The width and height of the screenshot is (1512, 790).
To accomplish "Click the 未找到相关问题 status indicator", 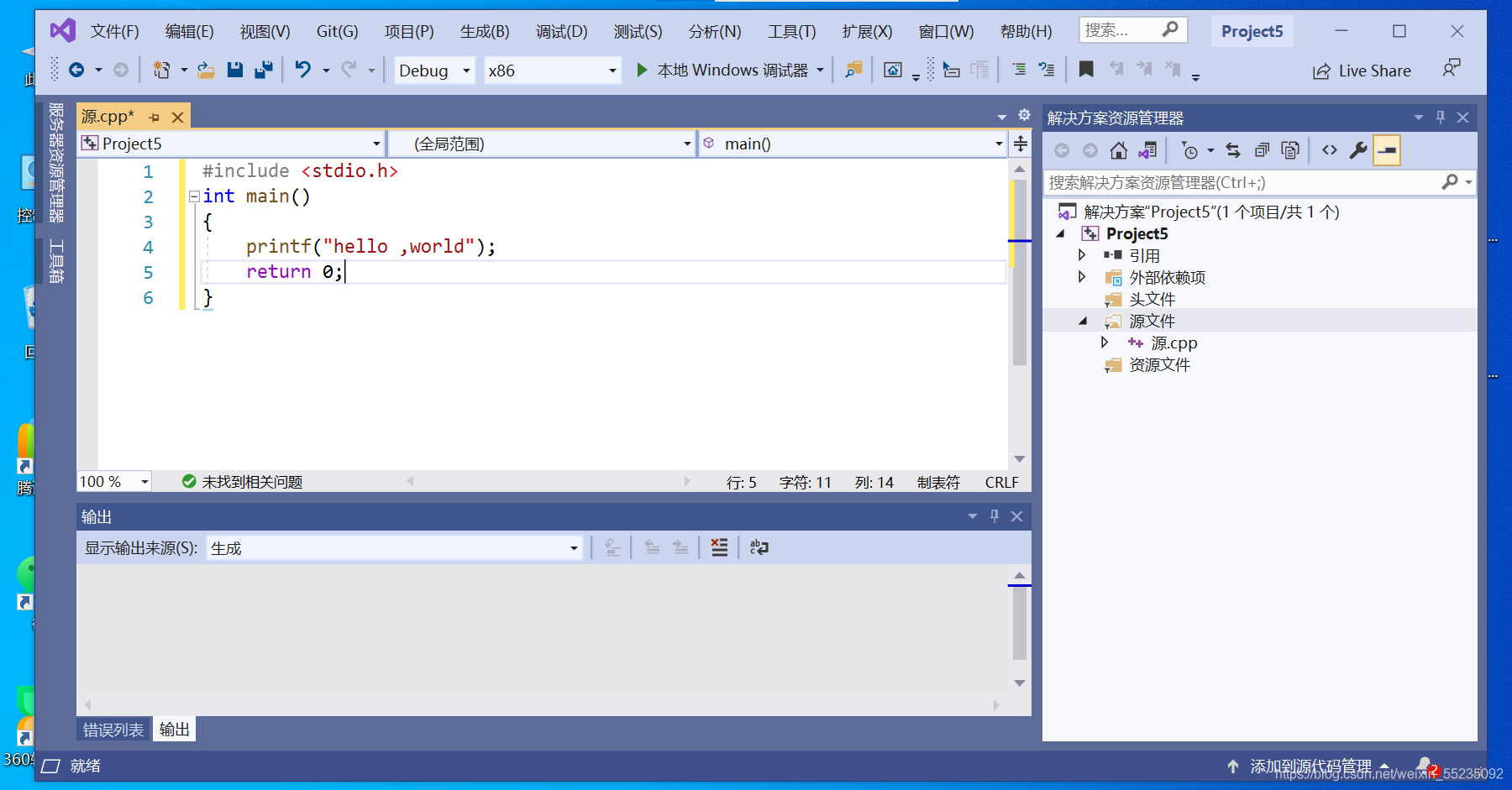I will [x=242, y=482].
